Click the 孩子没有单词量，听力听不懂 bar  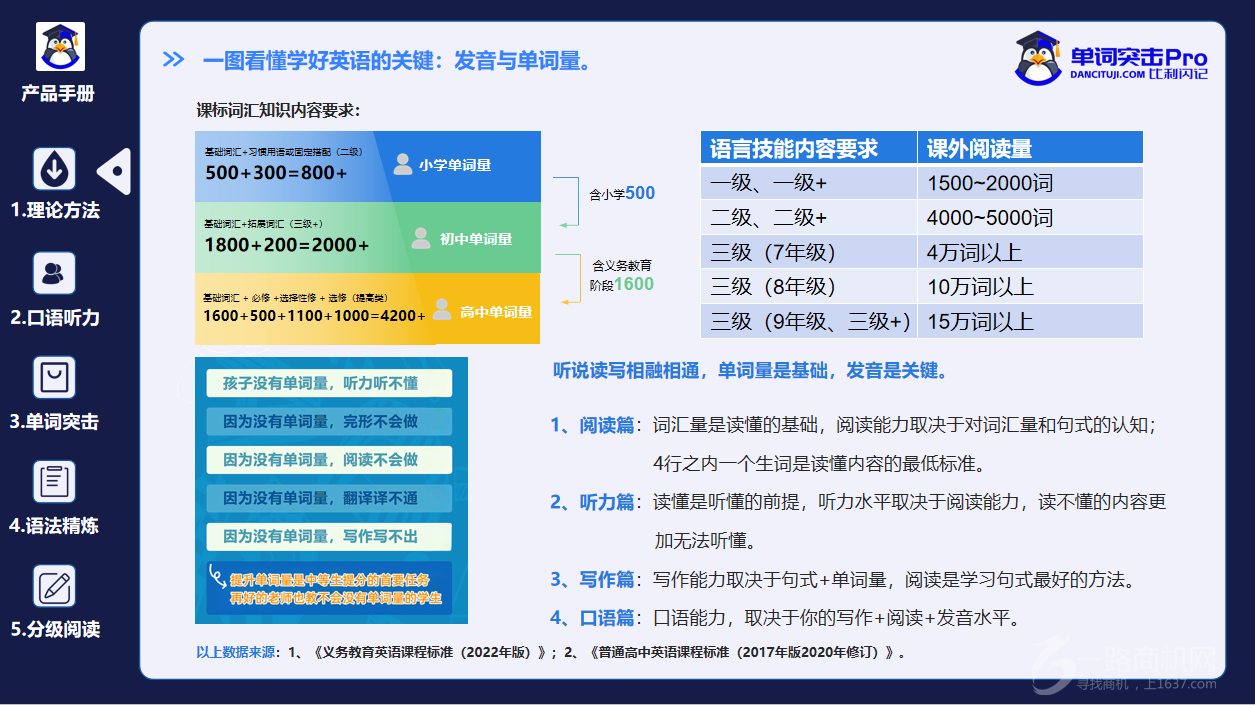coord(329,383)
